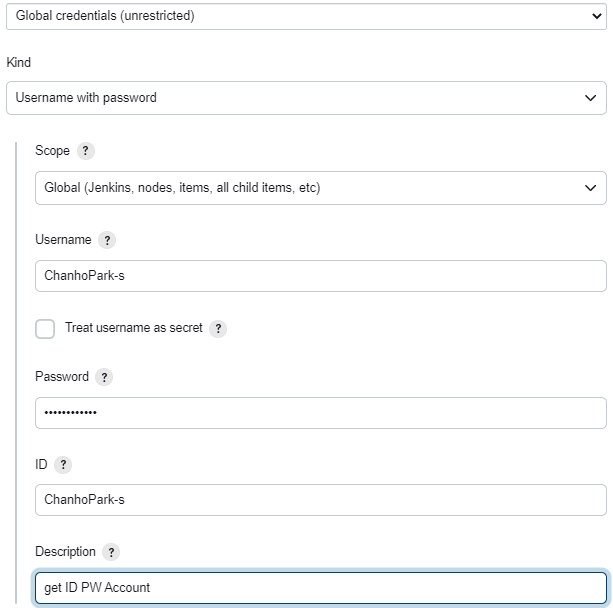
Task: Open help for the Scope field
Action: coord(86,151)
